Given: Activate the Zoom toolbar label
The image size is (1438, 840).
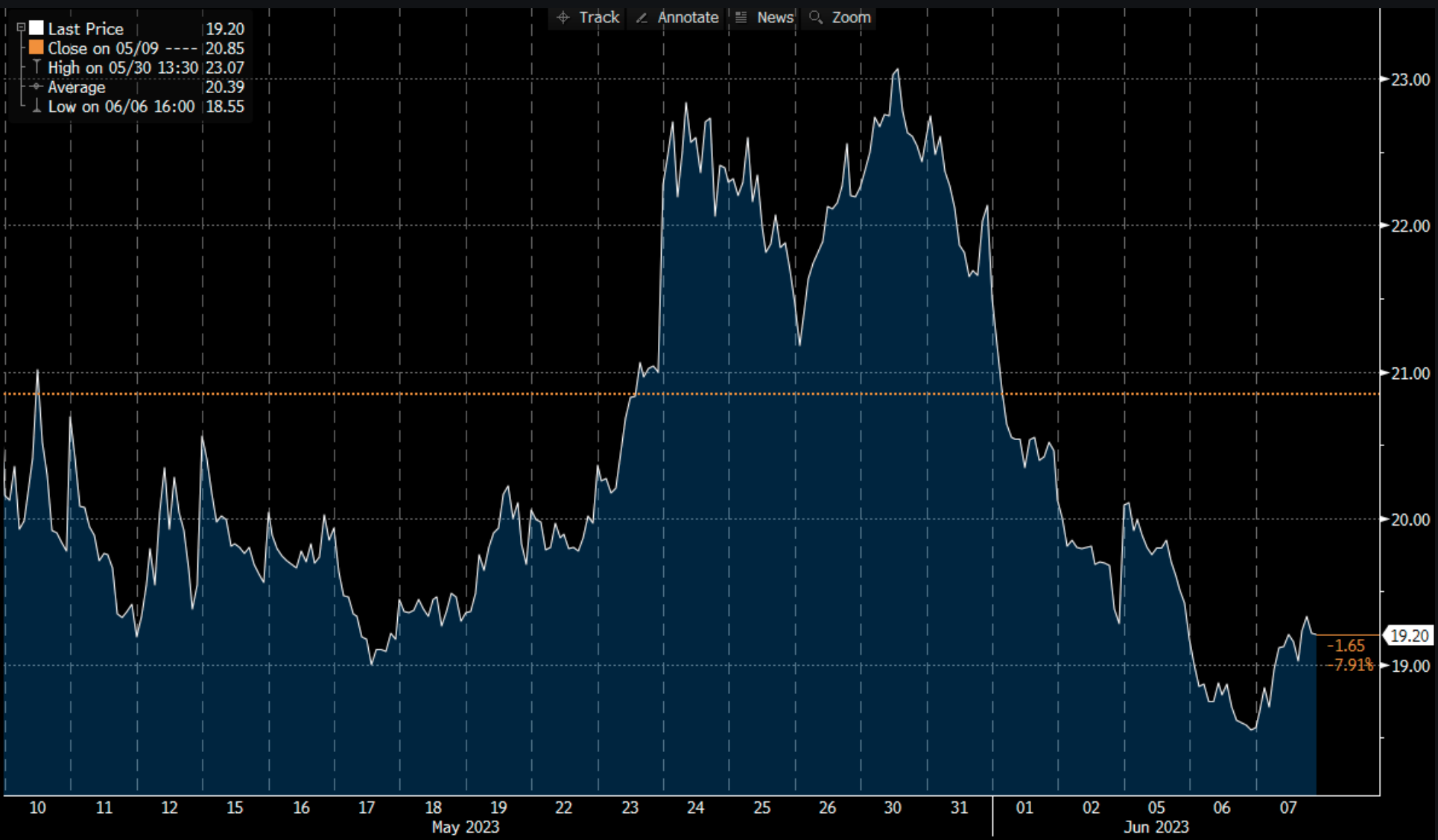Looking at the screenshot, I should [x=851, y=17].
